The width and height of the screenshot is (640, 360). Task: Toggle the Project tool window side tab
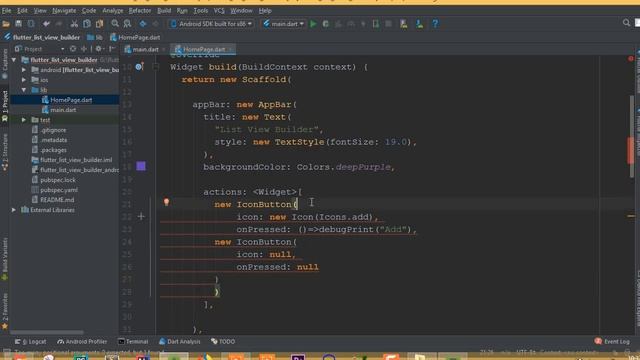coord(4,106)
